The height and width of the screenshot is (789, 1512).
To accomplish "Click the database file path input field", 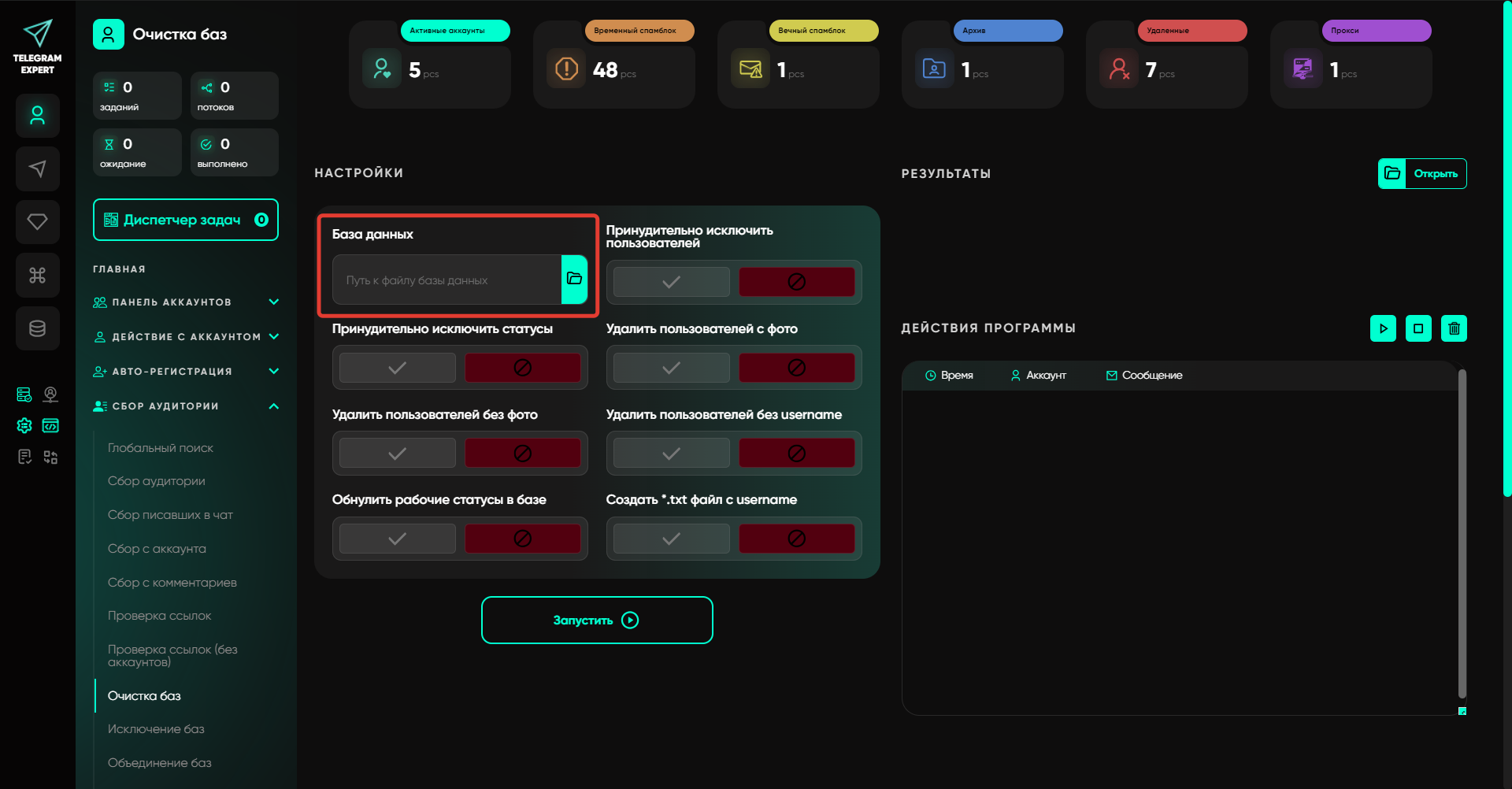I will click(447, 280).
